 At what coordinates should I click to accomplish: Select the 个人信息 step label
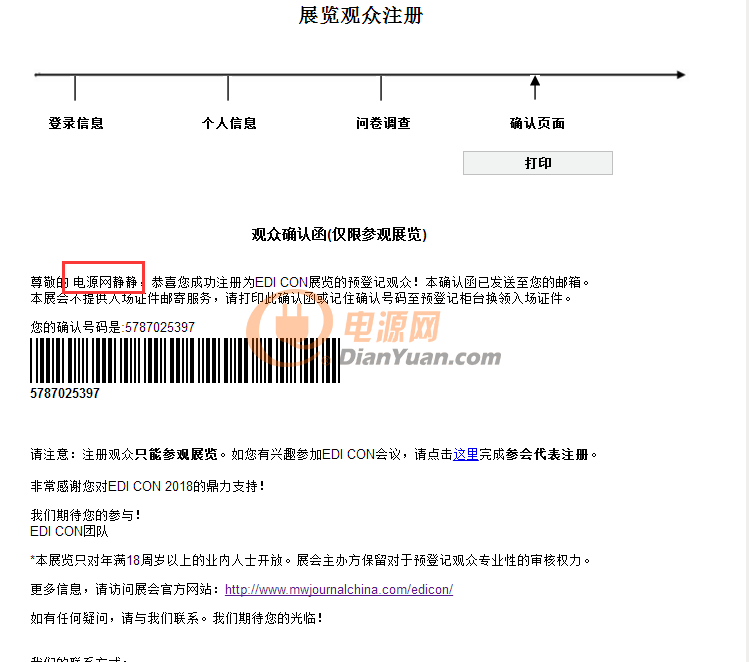tap(229, 123)
